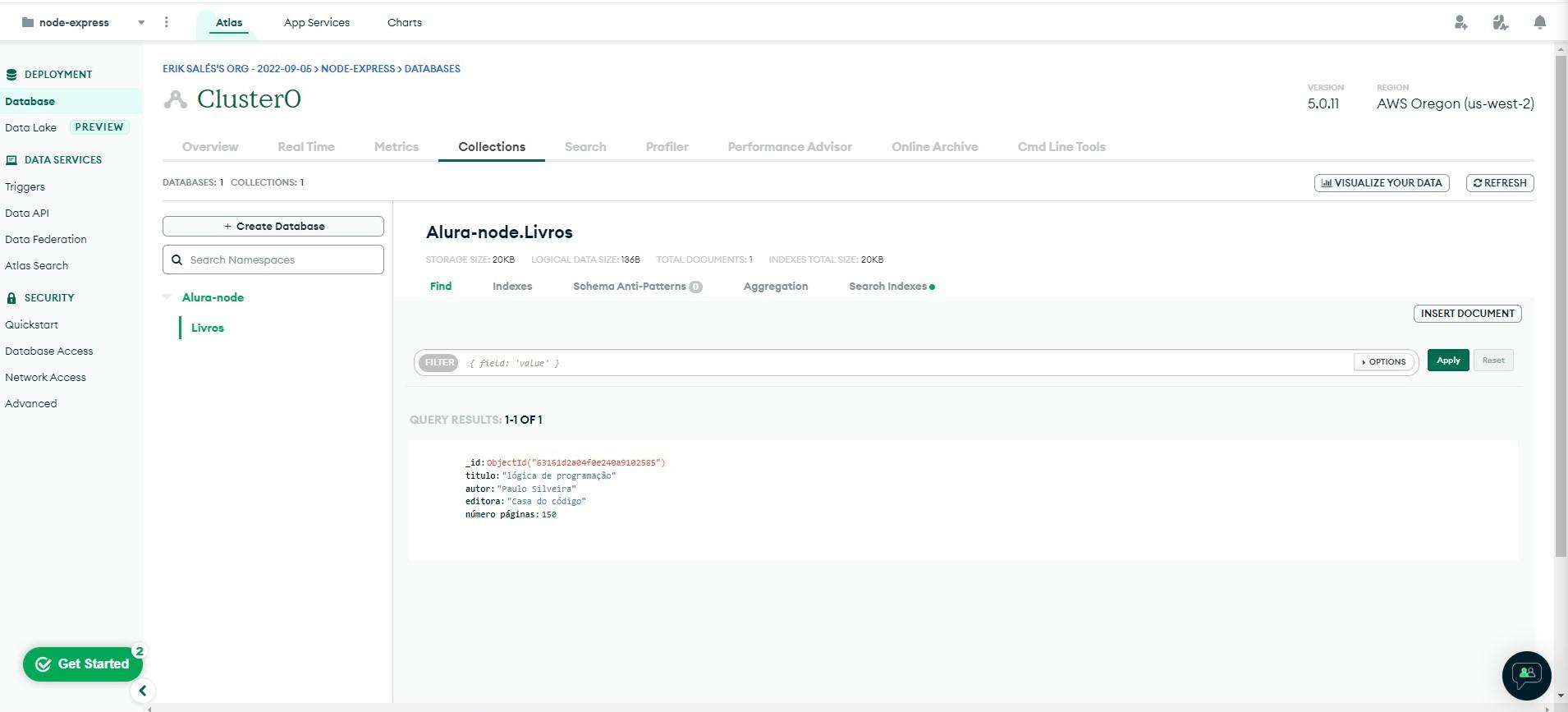Open Database Access in the sidebar
This screenshot has width=1568, height=712.
point(48,351)
